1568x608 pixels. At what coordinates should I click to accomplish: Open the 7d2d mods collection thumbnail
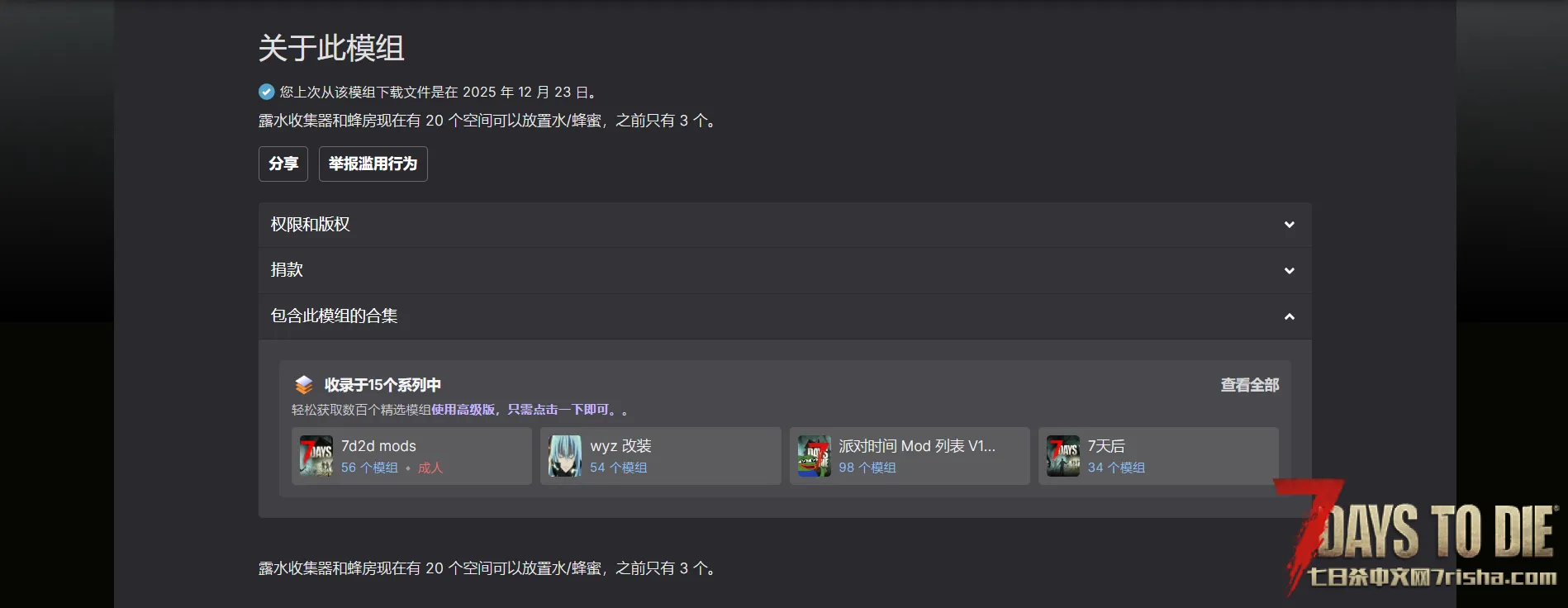(x=316, y=456)
